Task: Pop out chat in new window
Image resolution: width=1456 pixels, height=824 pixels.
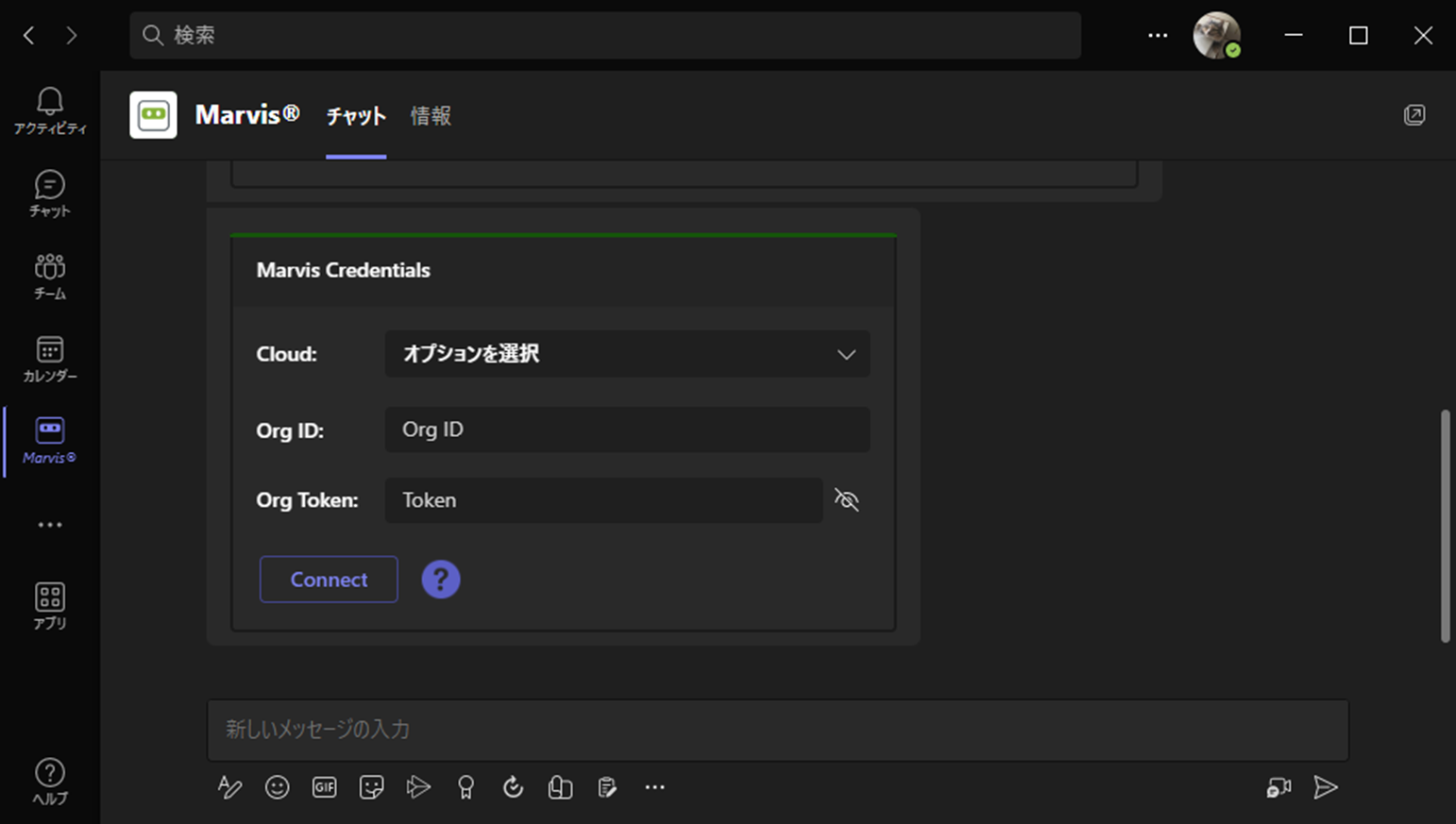Action: pos(1414,115)
